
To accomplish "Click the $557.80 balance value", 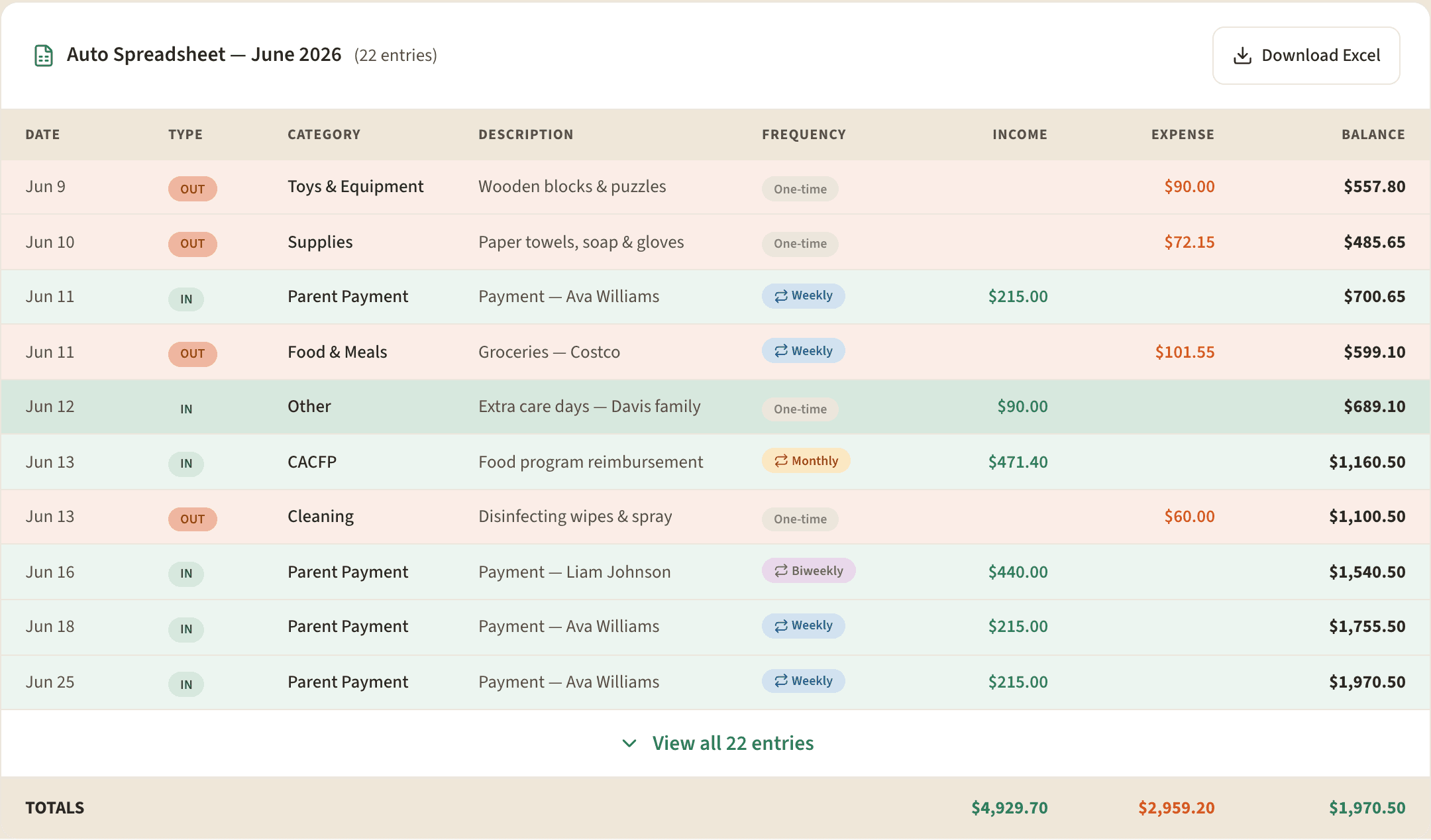I will (1374, 187).
